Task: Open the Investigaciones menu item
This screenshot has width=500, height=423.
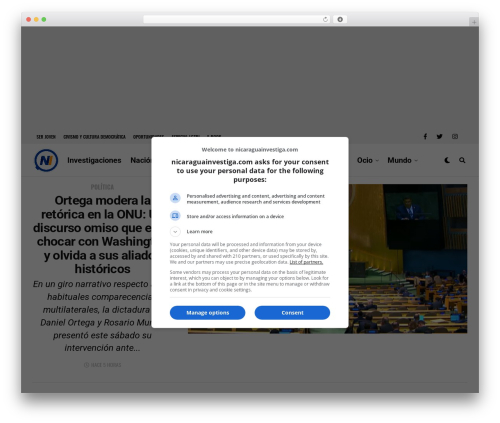Action: point(94,160)
